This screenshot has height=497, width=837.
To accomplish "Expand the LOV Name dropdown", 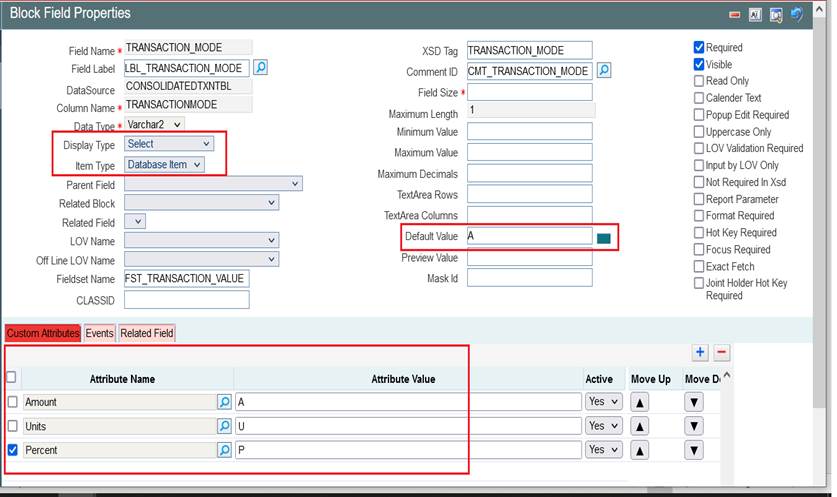I will click(201, 241).
